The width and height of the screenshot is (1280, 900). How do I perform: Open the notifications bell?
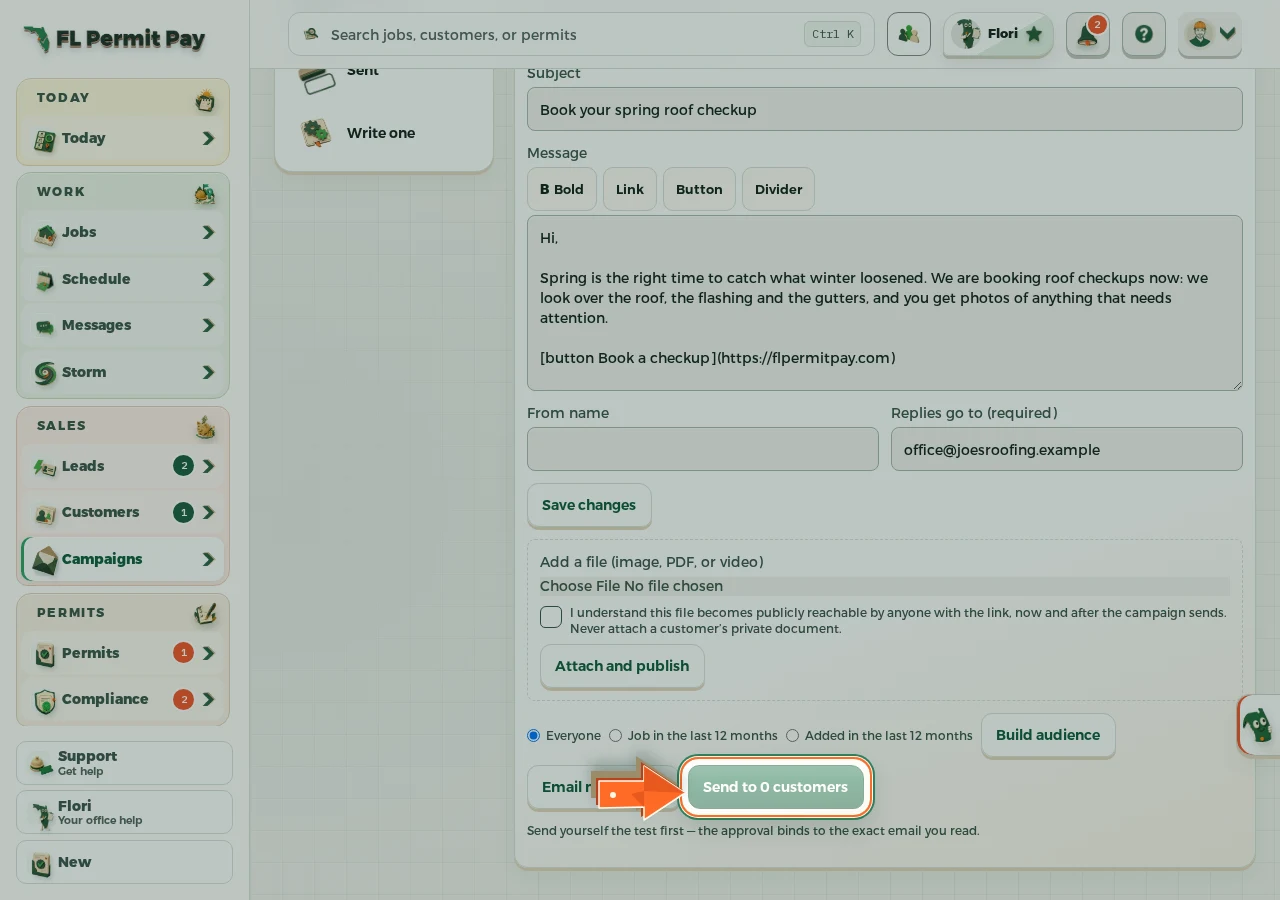(x=1088, y=35)
